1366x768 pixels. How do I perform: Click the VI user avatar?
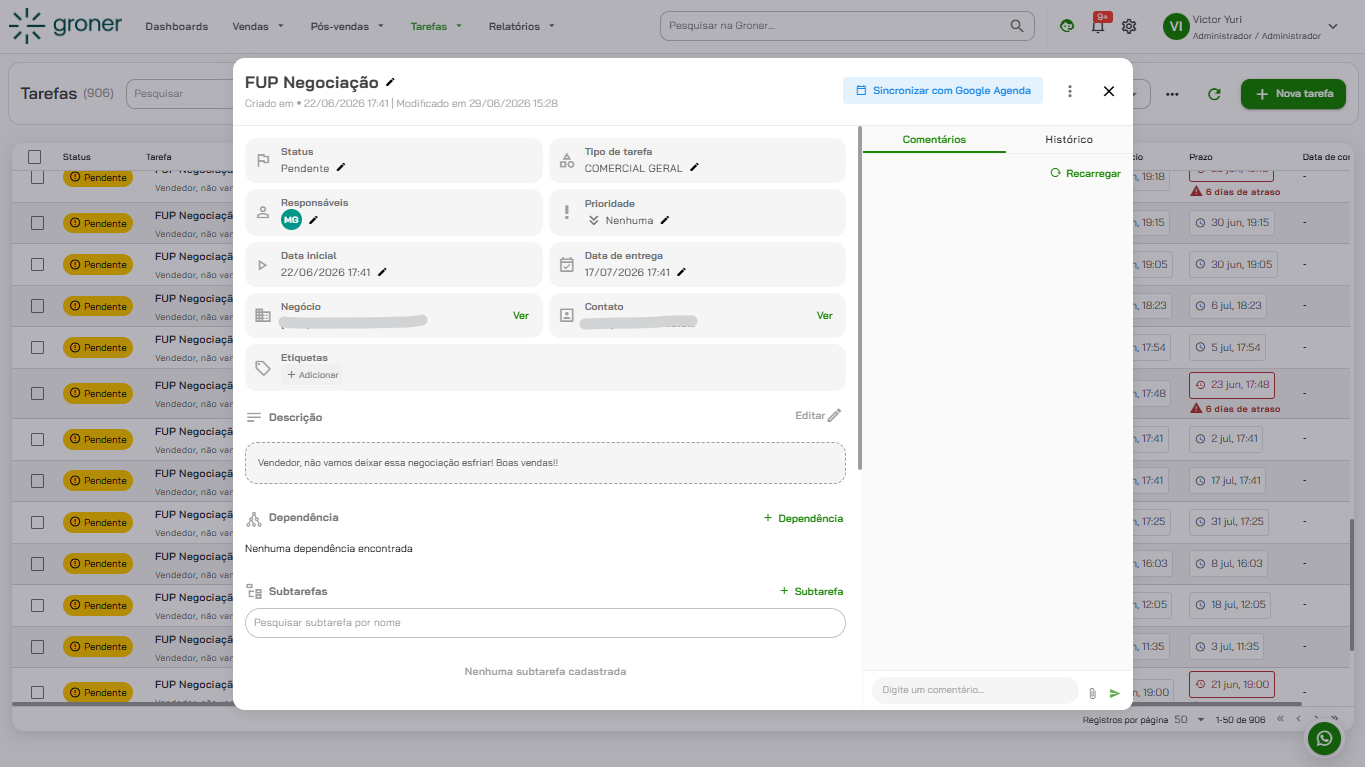point(1176,27)
